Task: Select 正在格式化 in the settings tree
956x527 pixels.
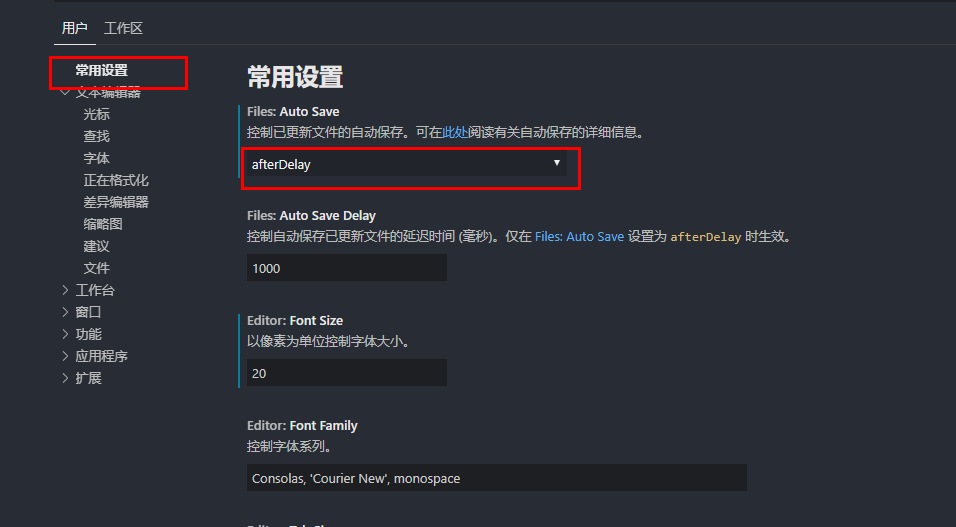Action: (116, 180)
